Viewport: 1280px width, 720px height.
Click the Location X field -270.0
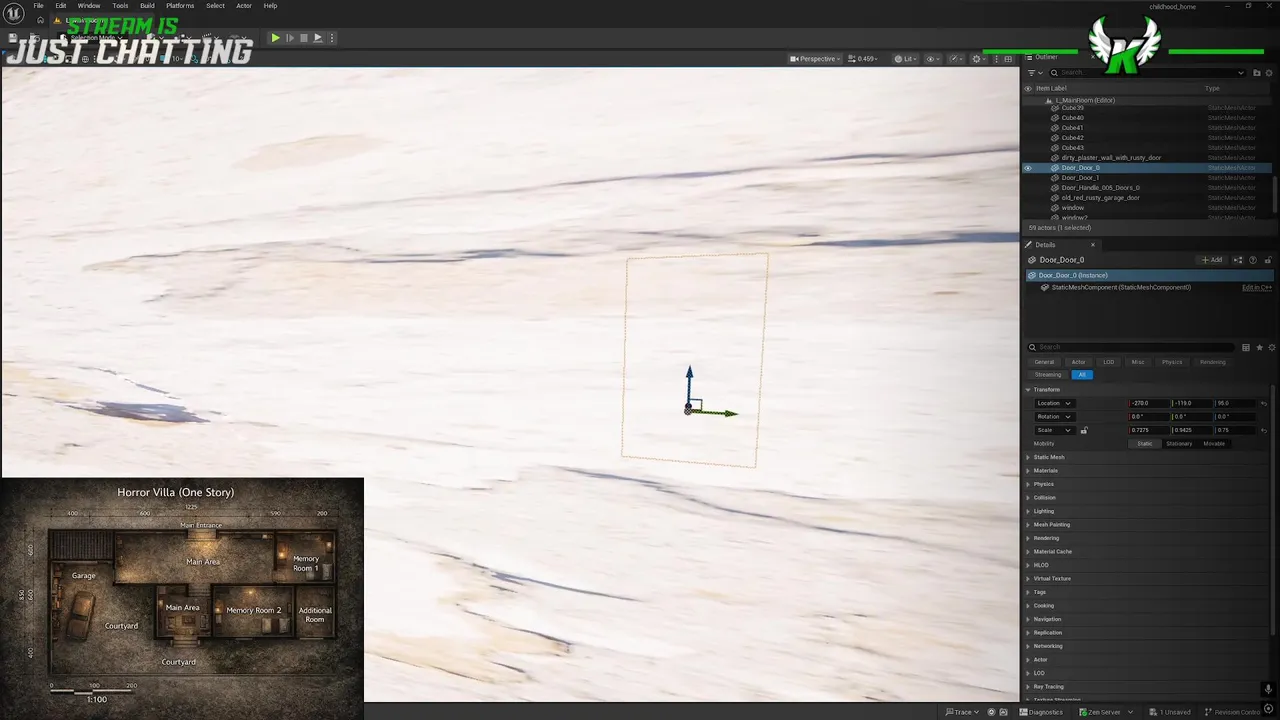pos(1149,403)
